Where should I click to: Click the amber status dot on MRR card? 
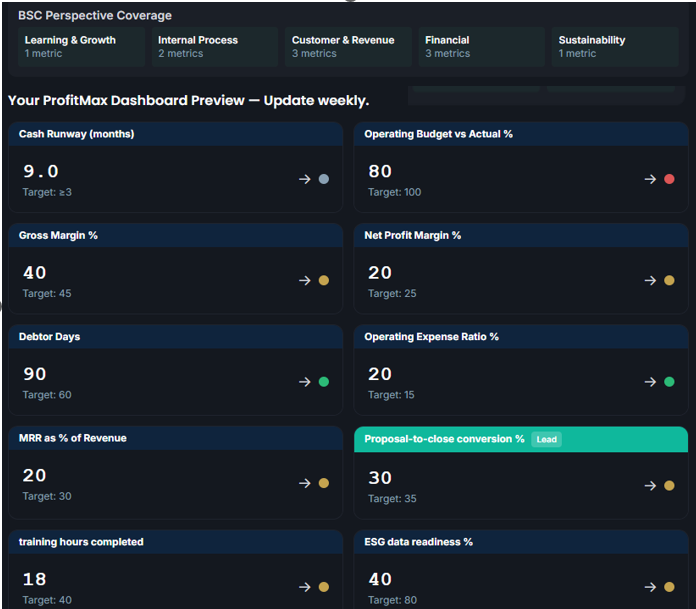click(x=324, y=483)
